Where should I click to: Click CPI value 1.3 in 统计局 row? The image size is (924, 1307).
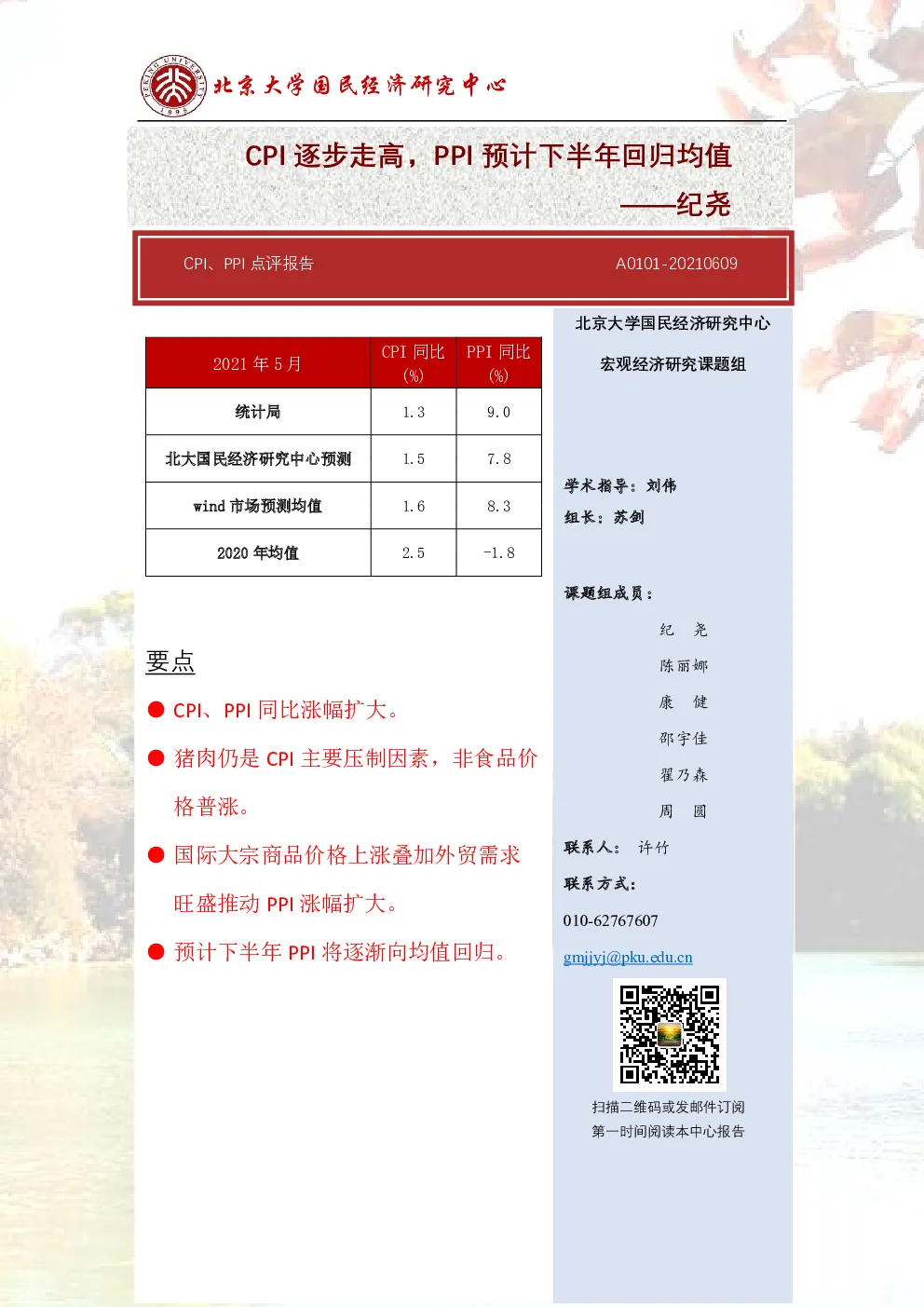click(x=414, y=413)
